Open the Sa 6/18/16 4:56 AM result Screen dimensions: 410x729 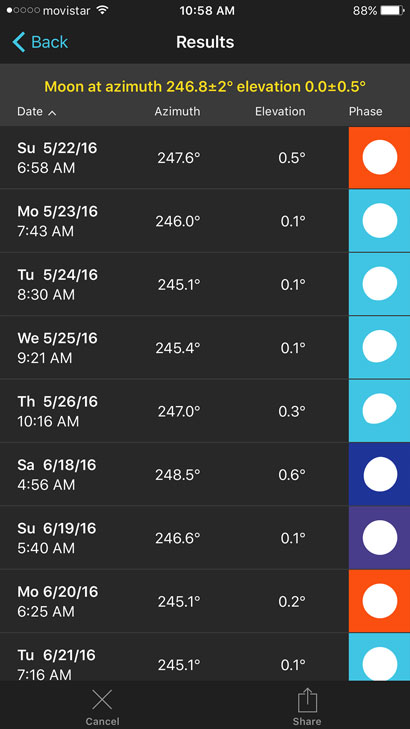tap(205, 474)
